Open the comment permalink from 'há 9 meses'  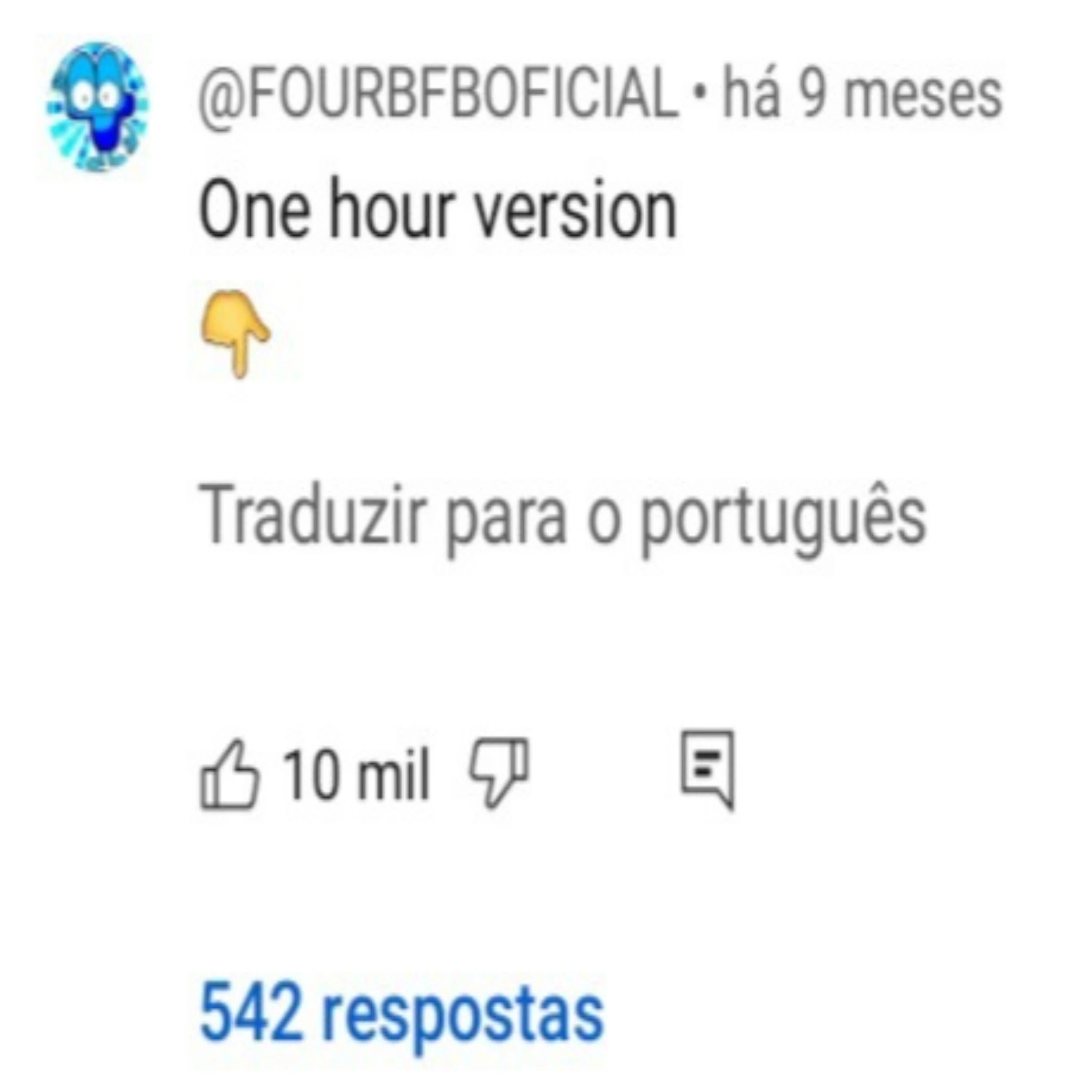coord(862,93)
